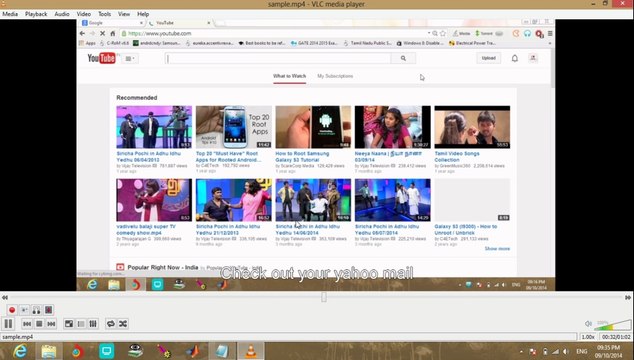Click the rewind arrows left of seek bar
The height and width of the screenshot is (360, 634).
tap(5, 297)
